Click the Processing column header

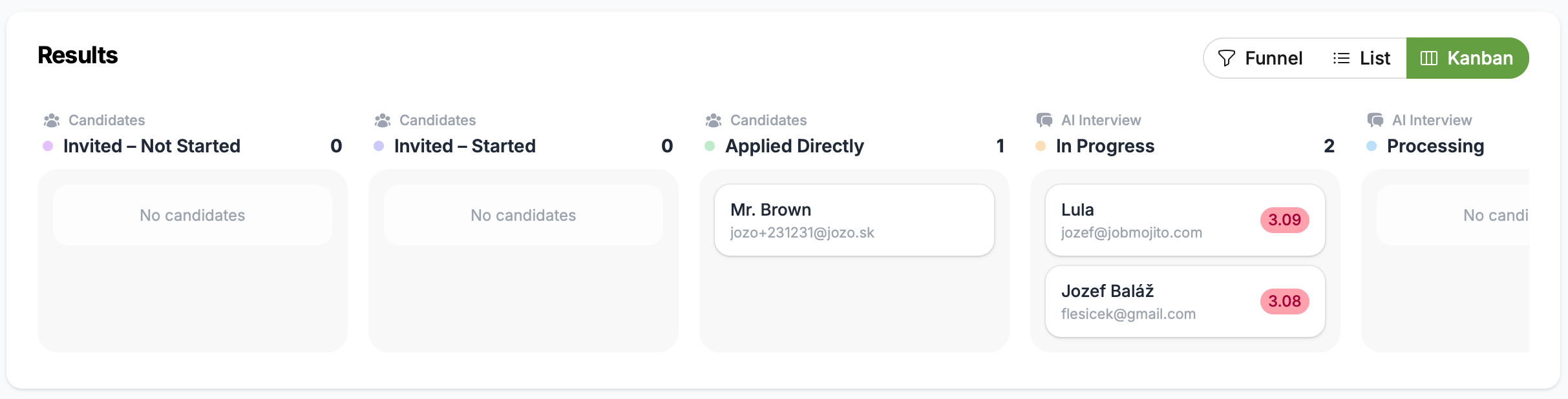point(1436,146)
